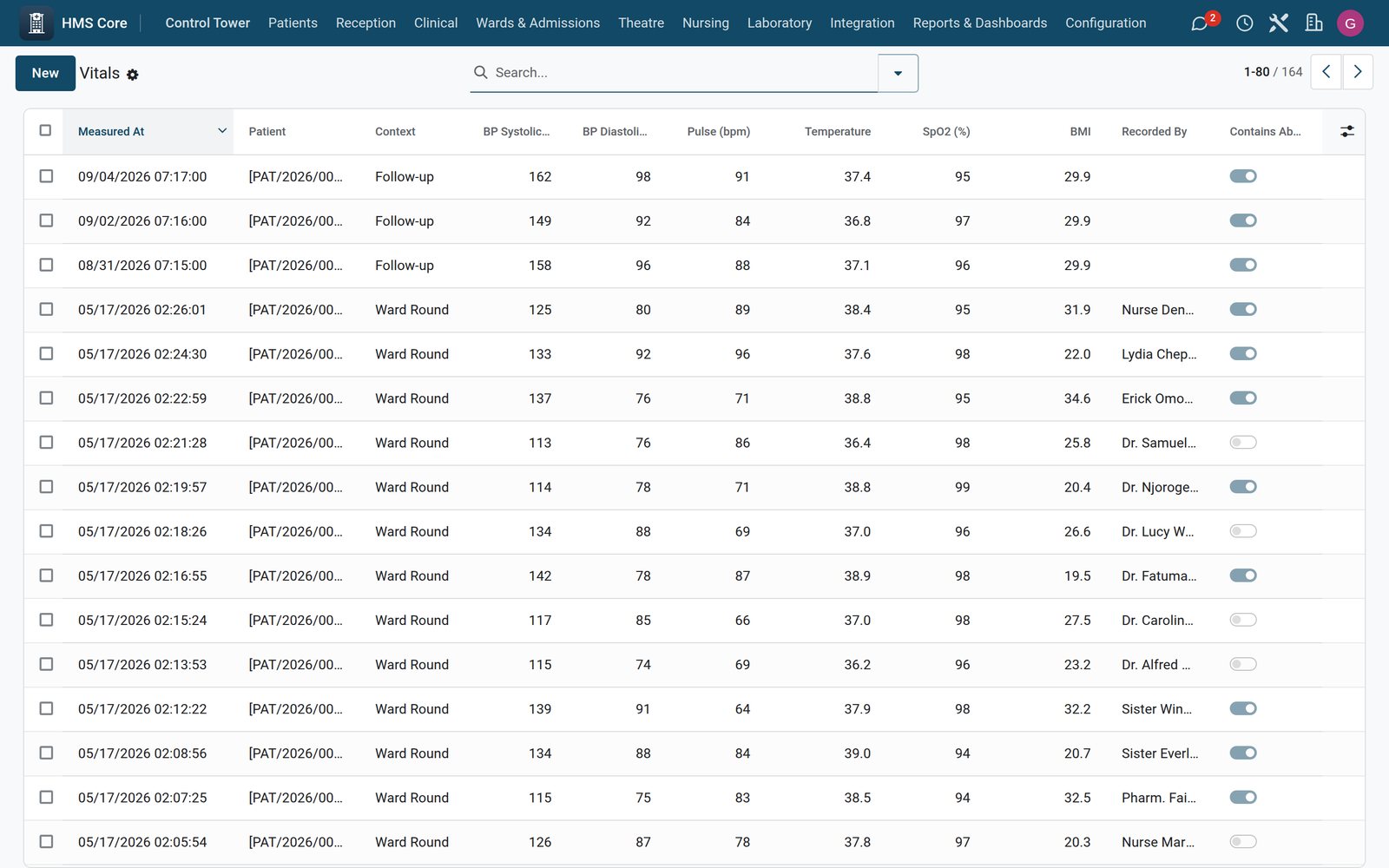This screenshot has width=1389, height=868.
Task: Click the HMS Core app logo icon
Action: coord(36,23)
